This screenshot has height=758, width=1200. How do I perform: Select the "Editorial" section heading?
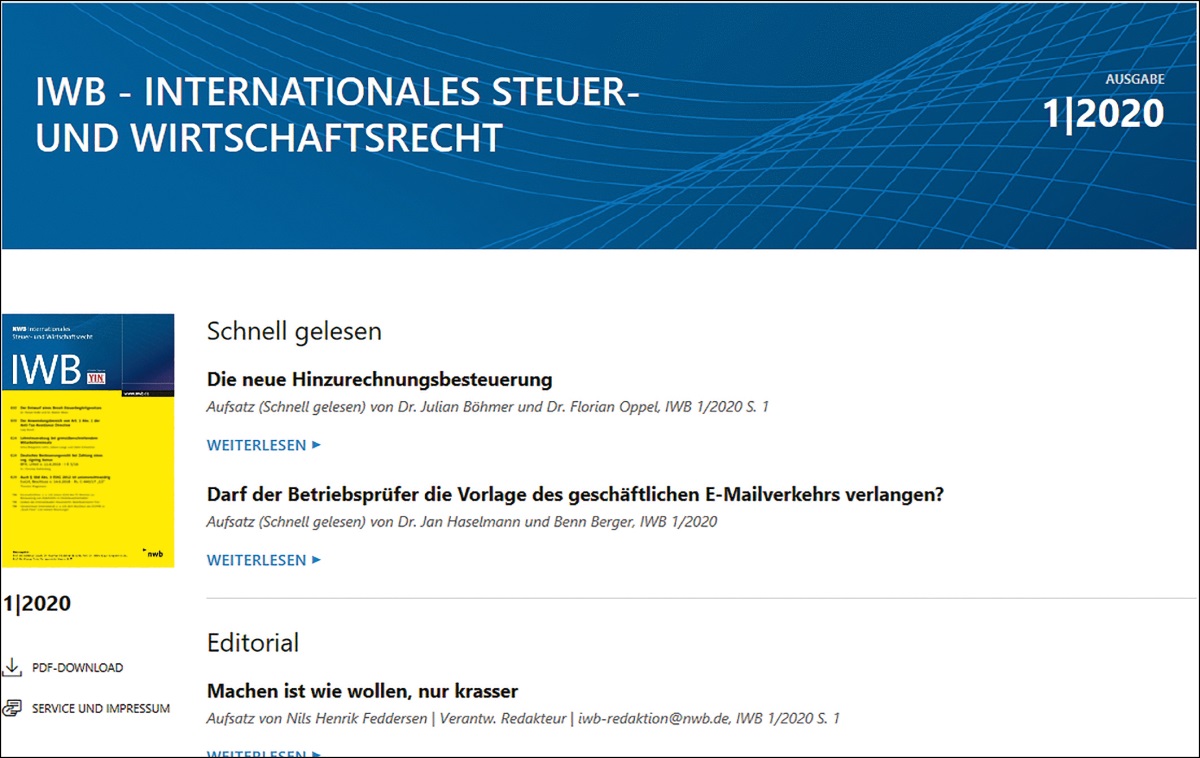tap(252, 642)
